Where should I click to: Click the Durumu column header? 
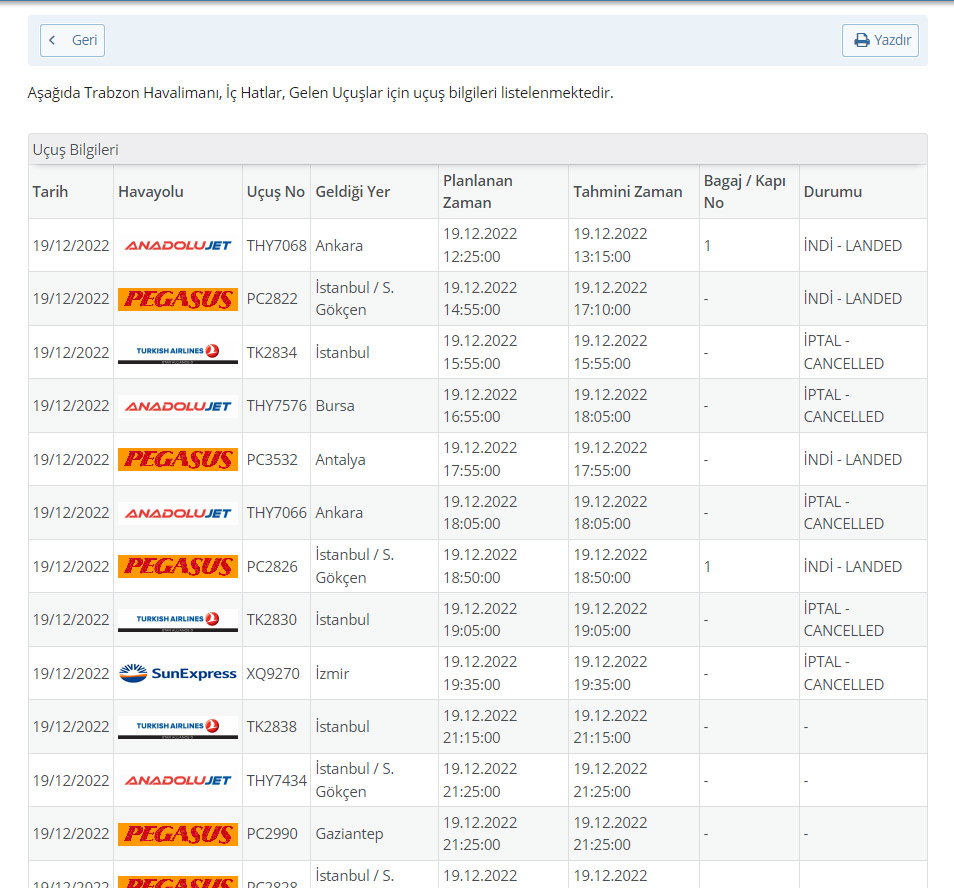(x=832, y=191)
